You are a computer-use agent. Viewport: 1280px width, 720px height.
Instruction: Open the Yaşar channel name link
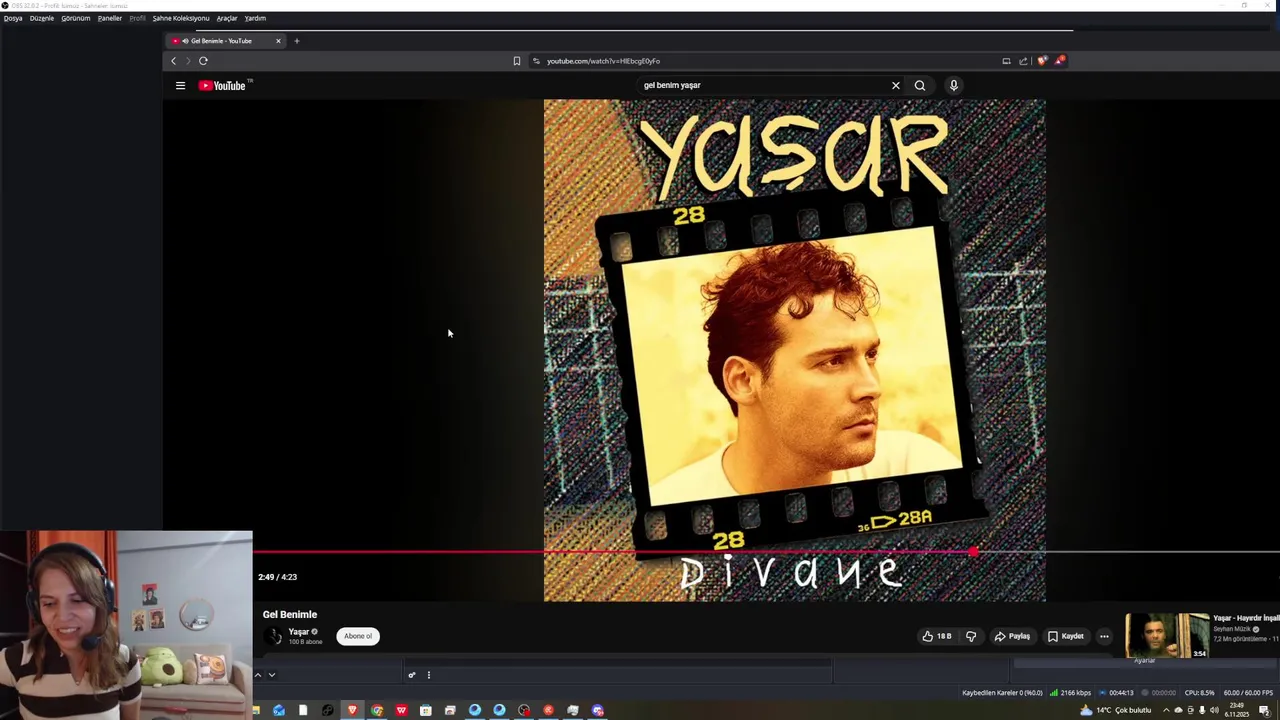click(299, 632)
